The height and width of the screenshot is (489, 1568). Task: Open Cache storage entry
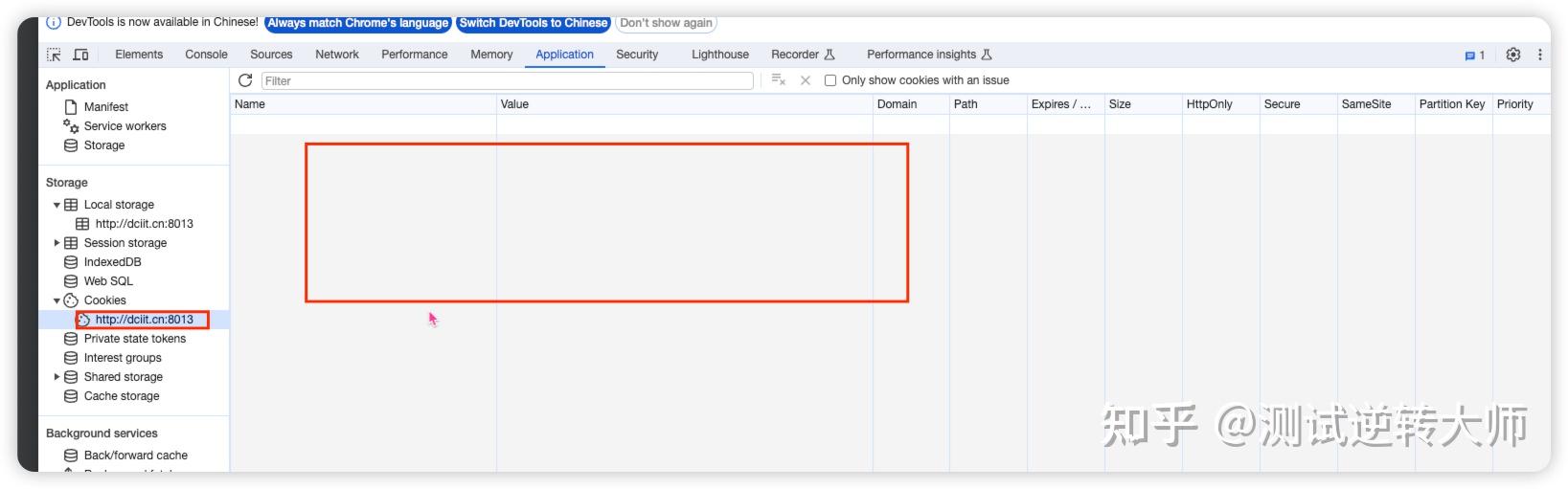point(122,396)
